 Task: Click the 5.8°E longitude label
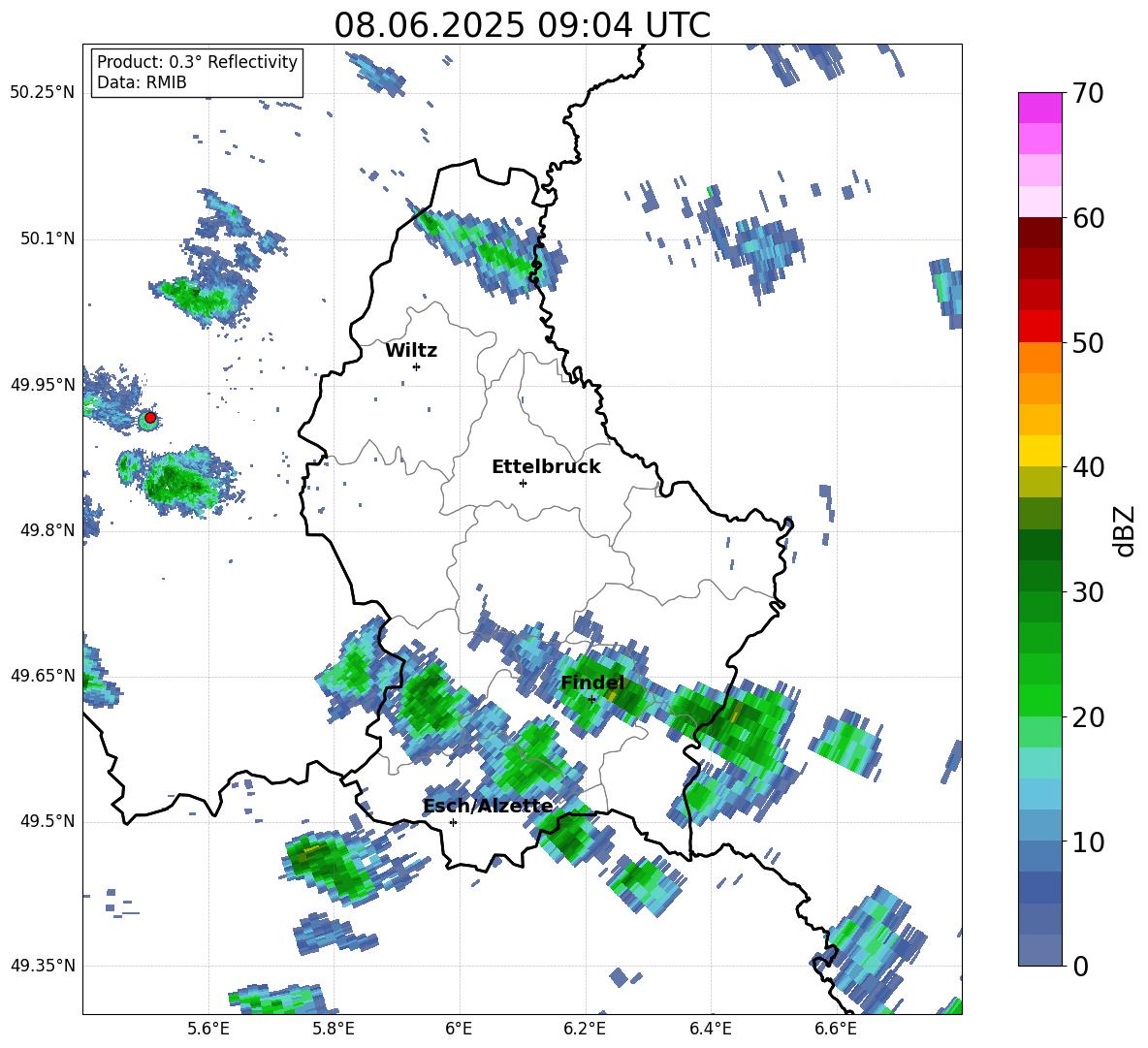[x=334, y=1029]
